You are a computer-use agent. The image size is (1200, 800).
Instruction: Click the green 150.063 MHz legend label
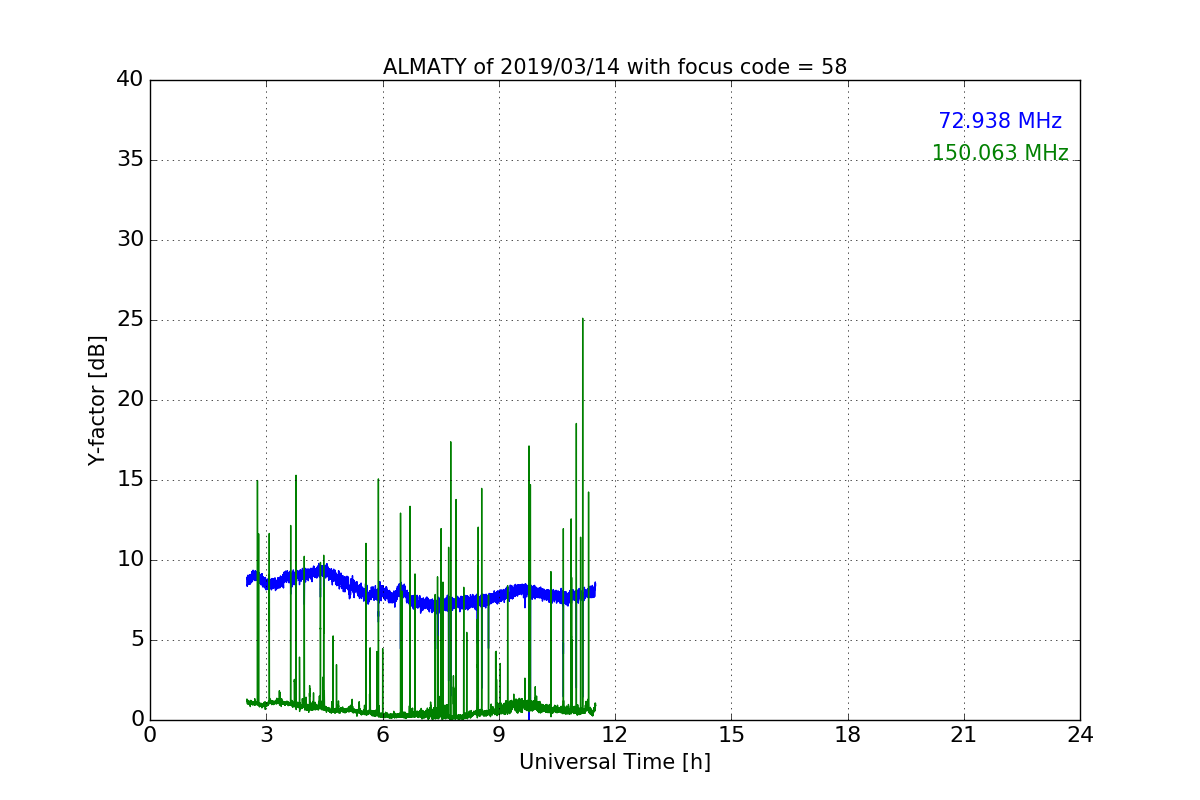1000,153
